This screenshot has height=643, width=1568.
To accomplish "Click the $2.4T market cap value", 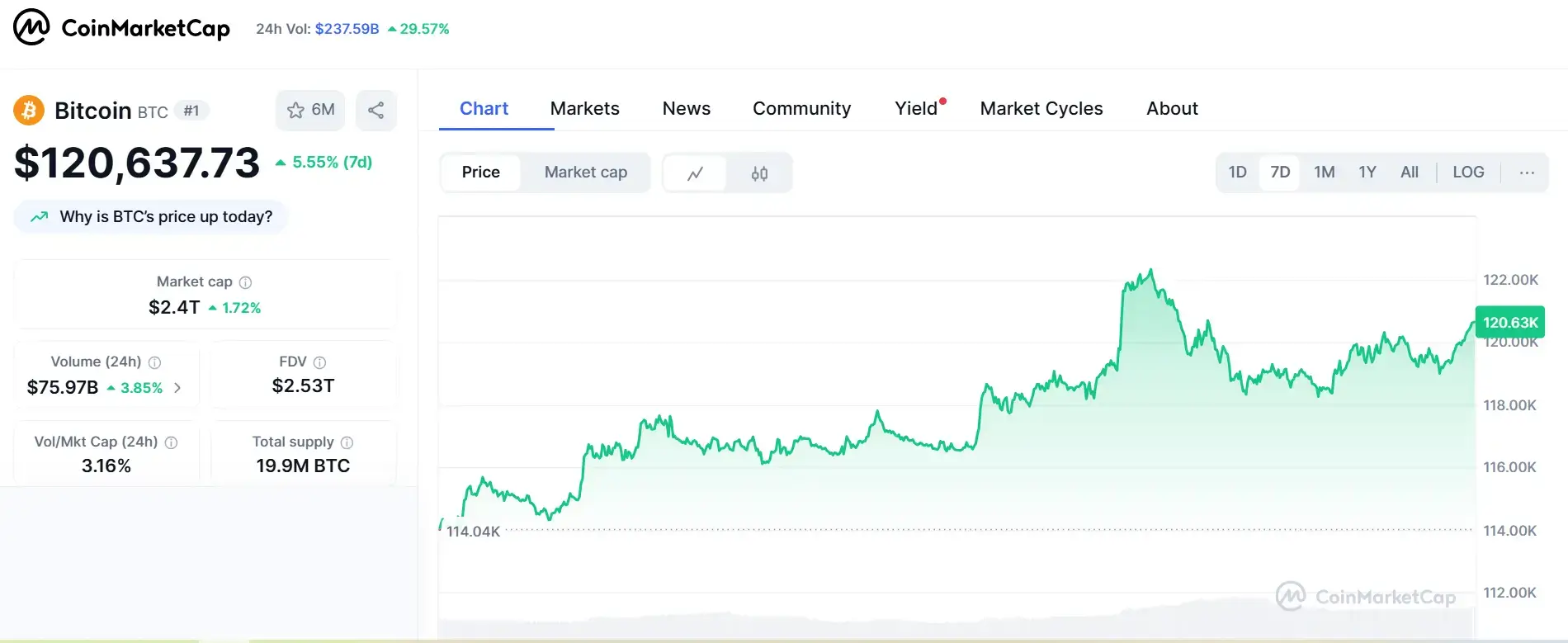I will [174, 308].
